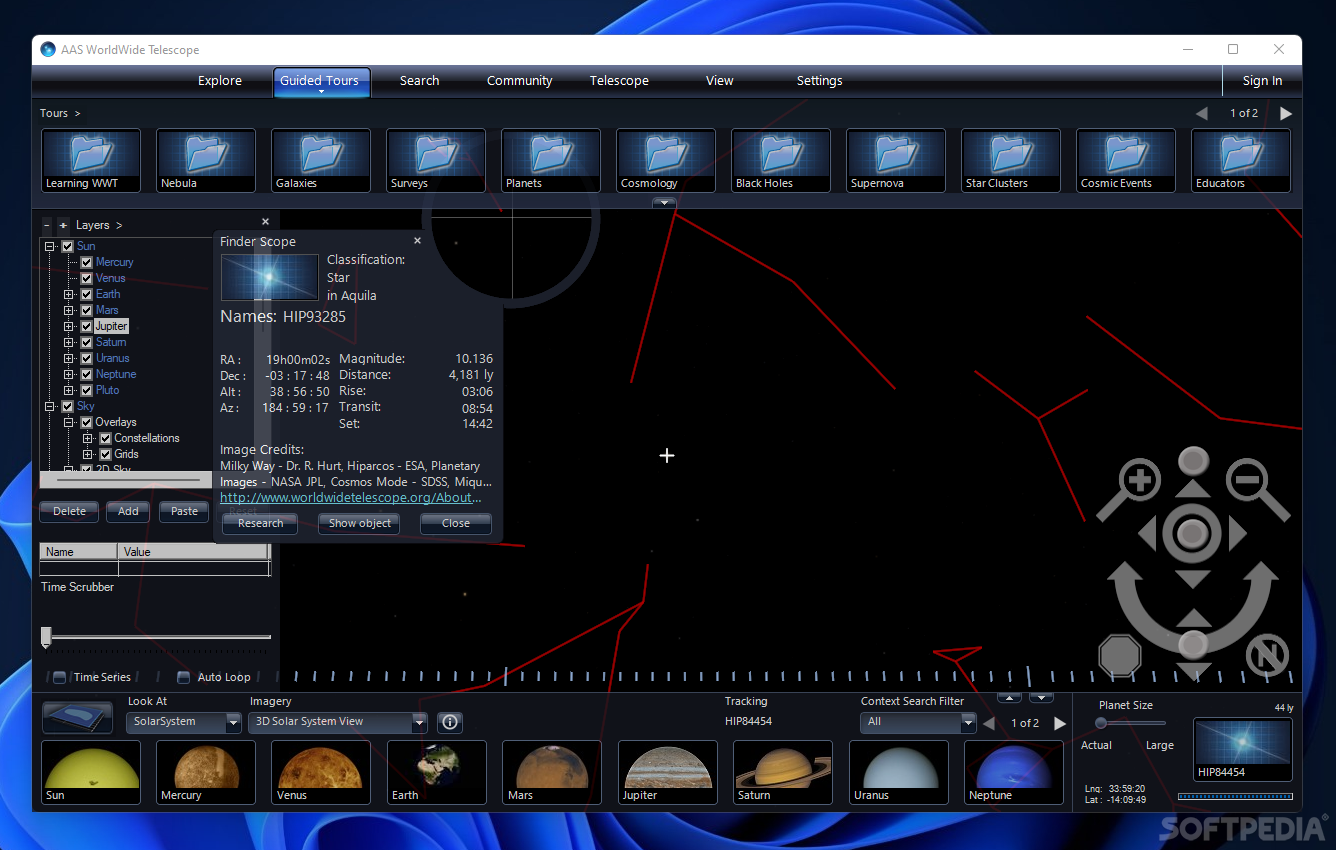Image resolution: width=1344 pixels, height=856 pixels.
Task: Toggle the Constellations overlay checkbox
Action: [105, 438]
